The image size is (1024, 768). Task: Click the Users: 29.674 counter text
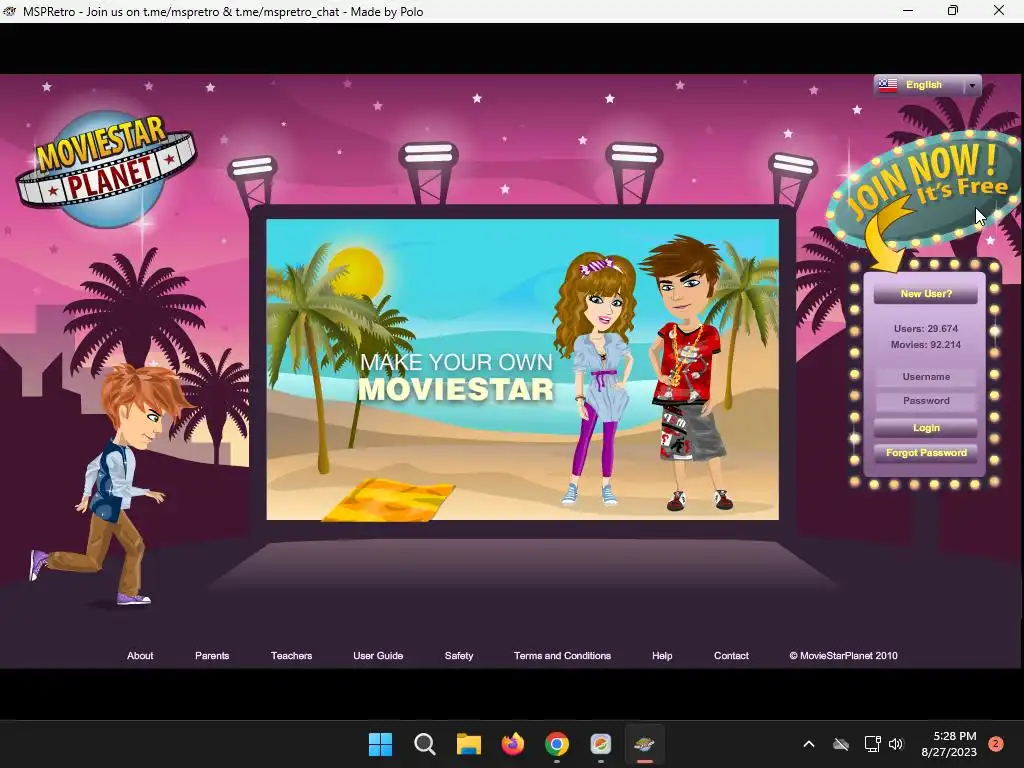click(926, 328)
